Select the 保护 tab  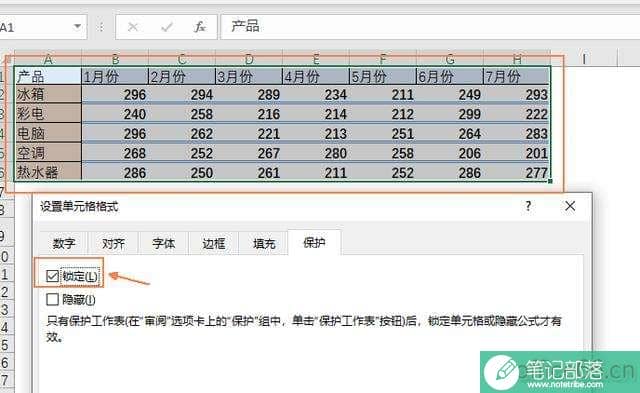click(x=314, y=243)
